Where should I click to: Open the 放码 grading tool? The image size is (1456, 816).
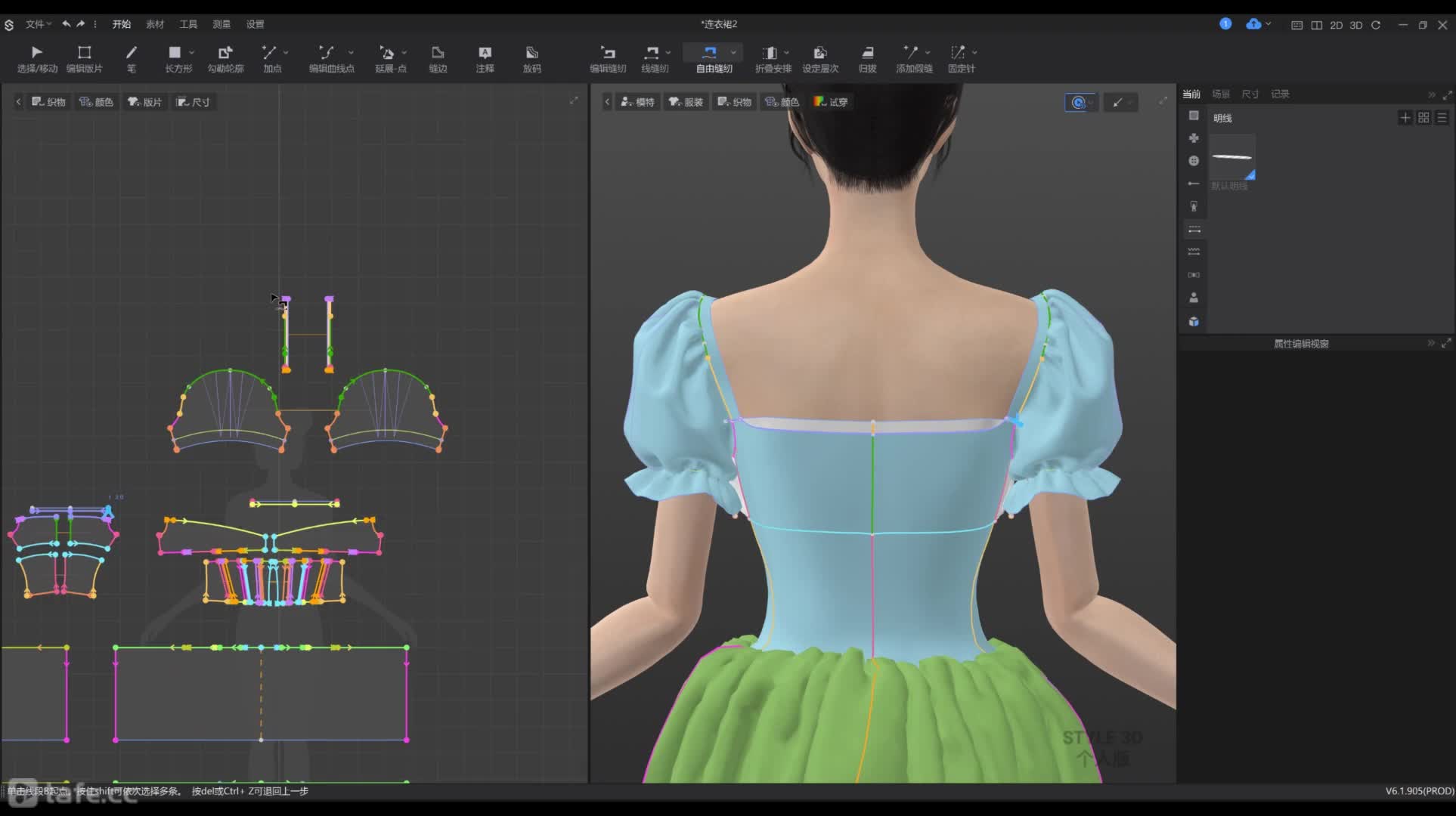[531, 58]
